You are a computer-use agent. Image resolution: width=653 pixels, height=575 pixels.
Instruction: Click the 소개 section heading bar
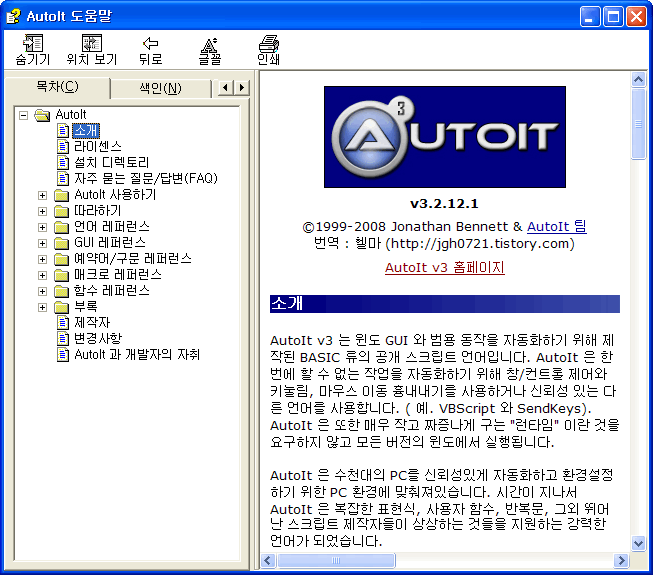[x=445, y=304]
